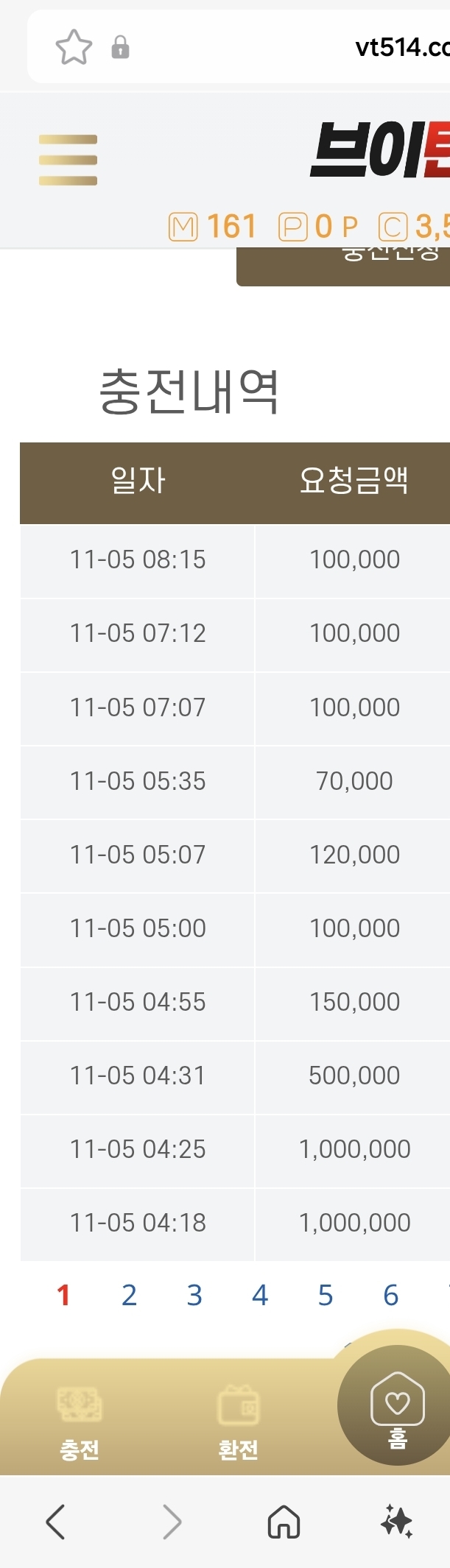Tap the padlock site security icon

click(120, 48)
